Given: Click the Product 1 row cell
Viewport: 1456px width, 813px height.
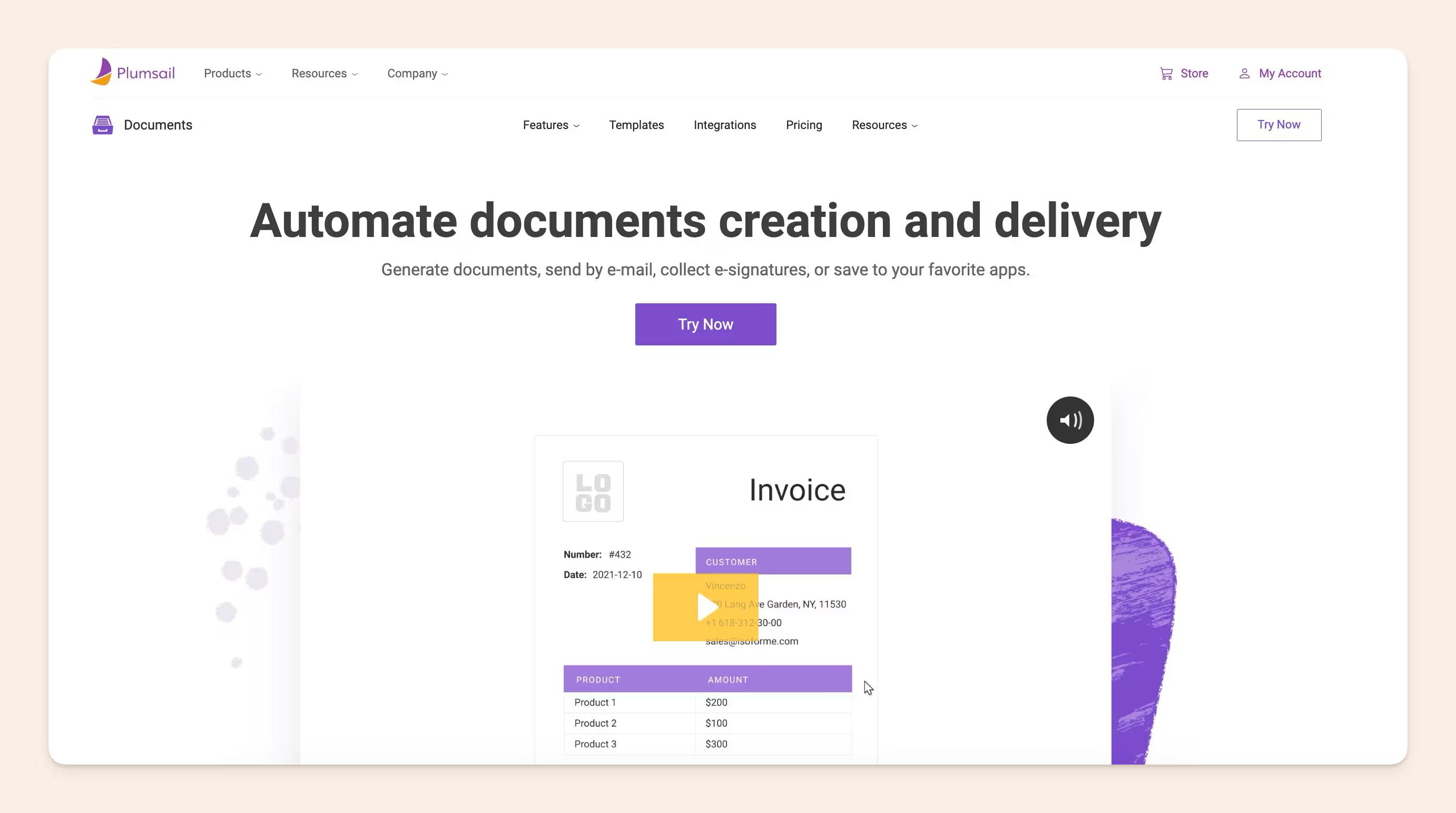Looking at the screenshot, I should click(x=629, y=702).
